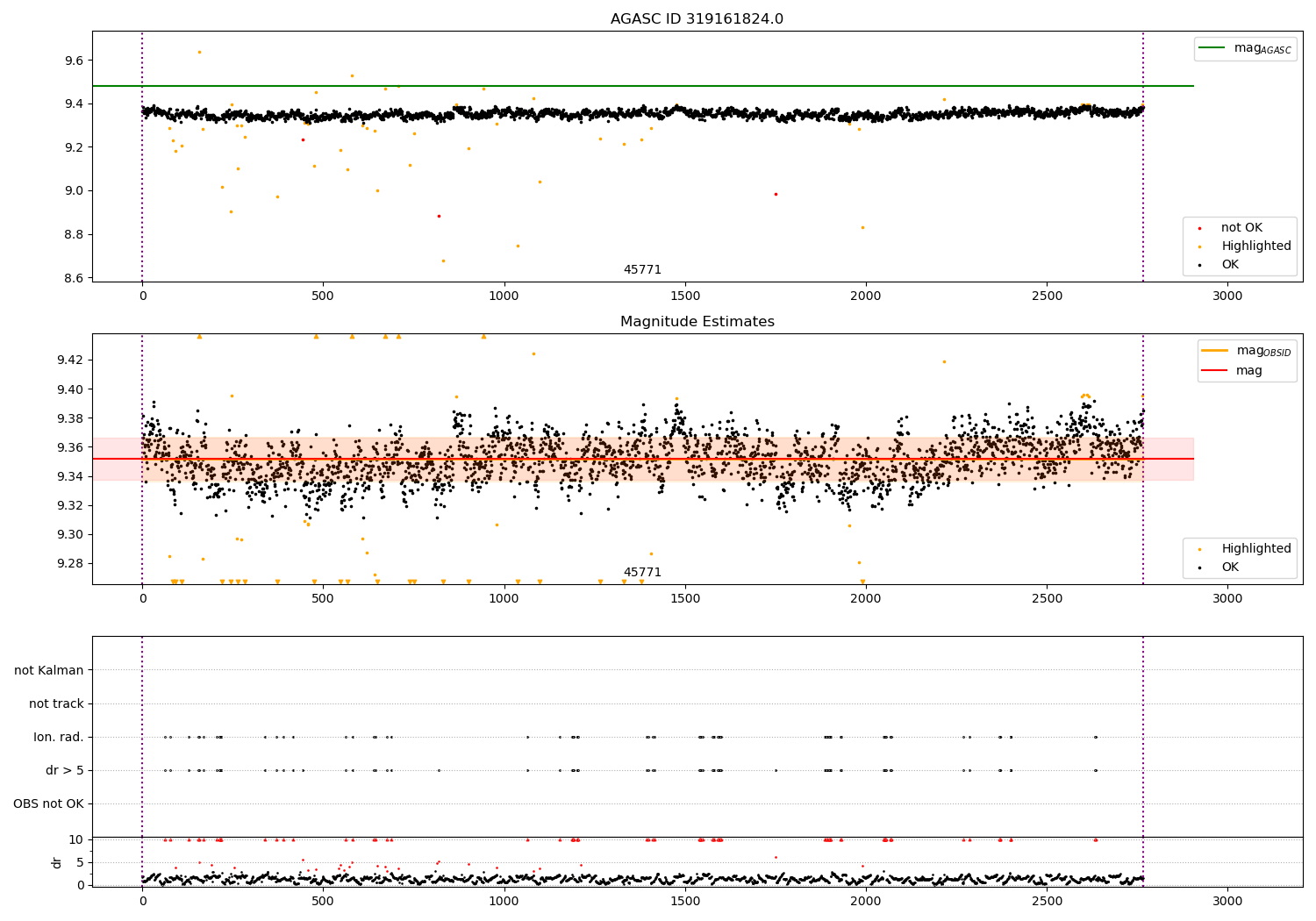Click orange point near 9.42 at x=2200, middle plot
Image resolution: width=1316 pixels, height=921 pixels.
944,361
